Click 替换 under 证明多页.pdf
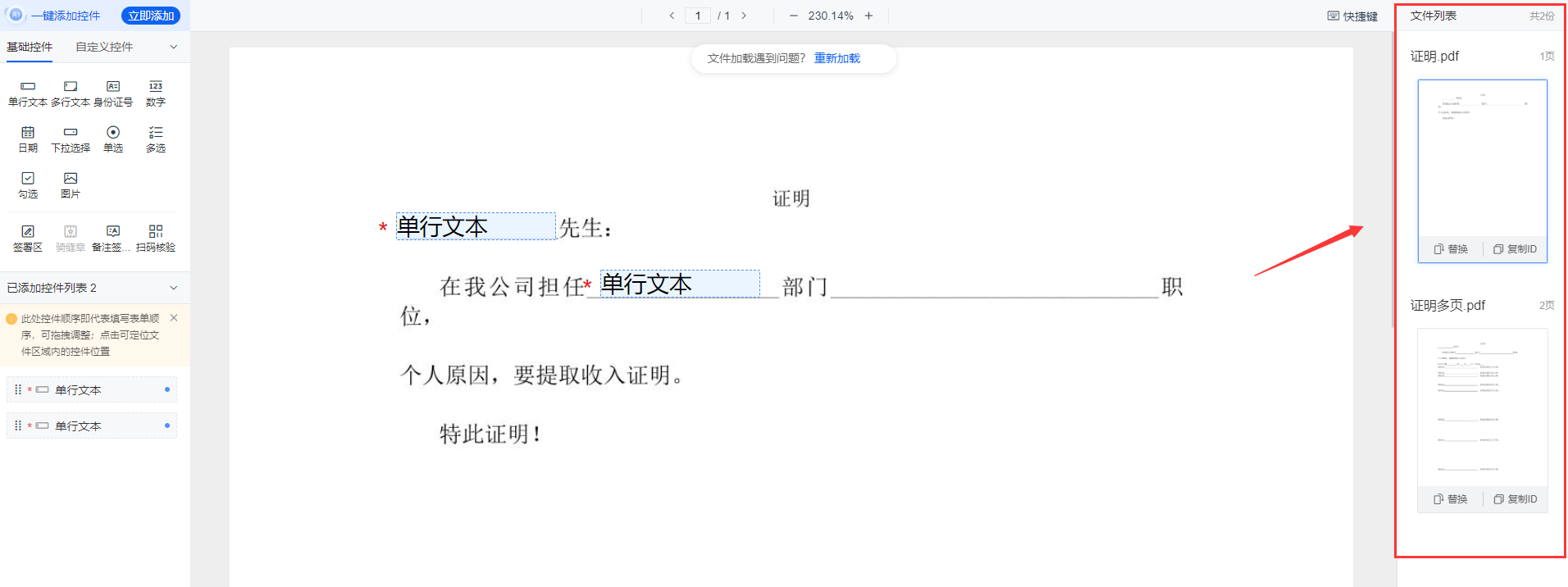 (1452, 499)
